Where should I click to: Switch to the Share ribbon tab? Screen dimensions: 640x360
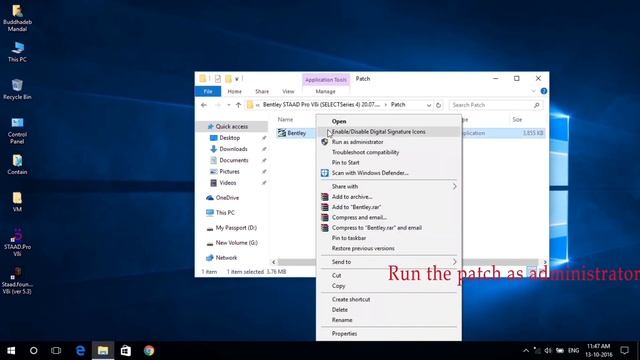pyautogui.click(x=262, y=91)
